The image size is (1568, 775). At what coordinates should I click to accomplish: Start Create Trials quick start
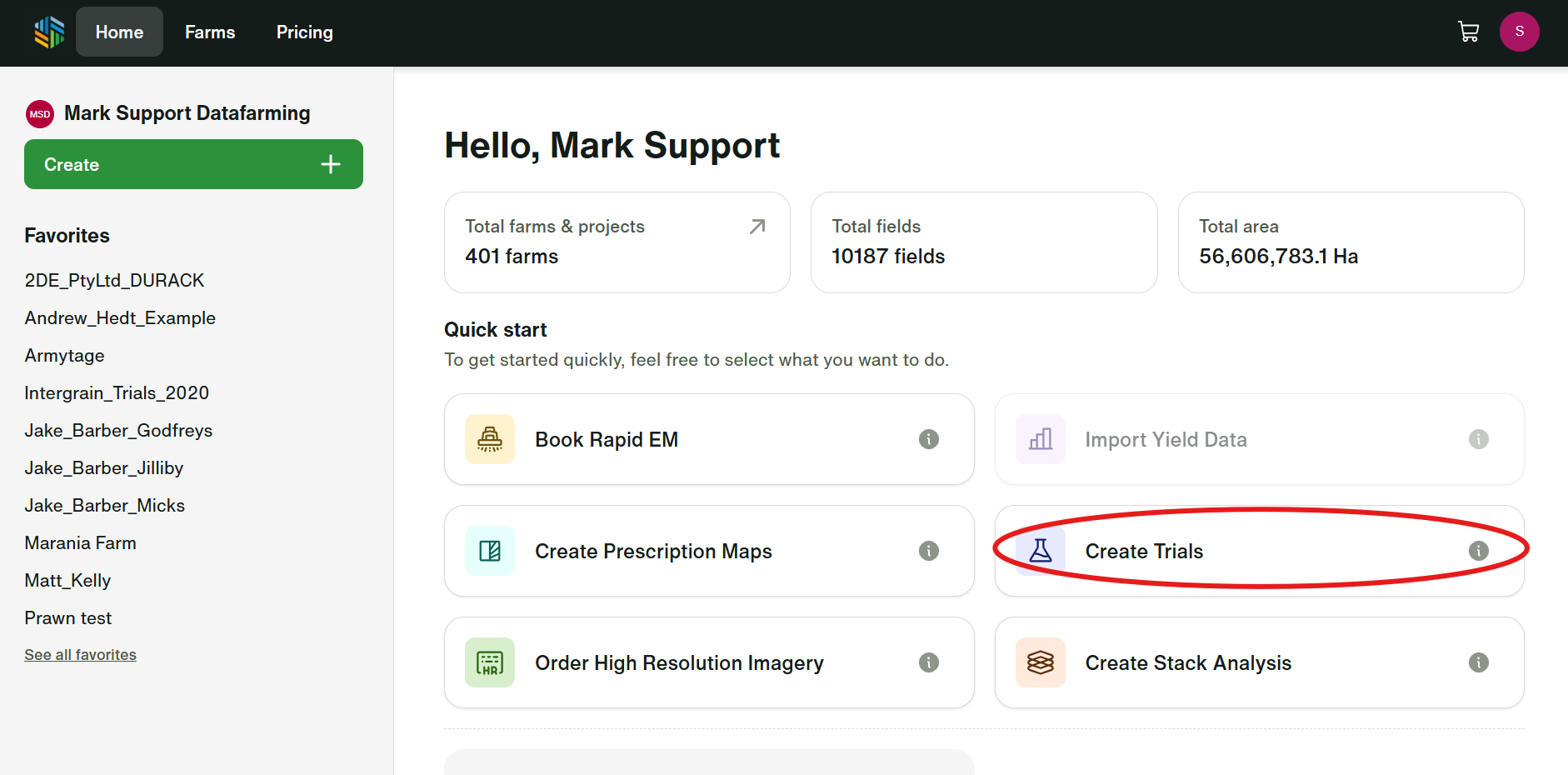point(1143,551)
